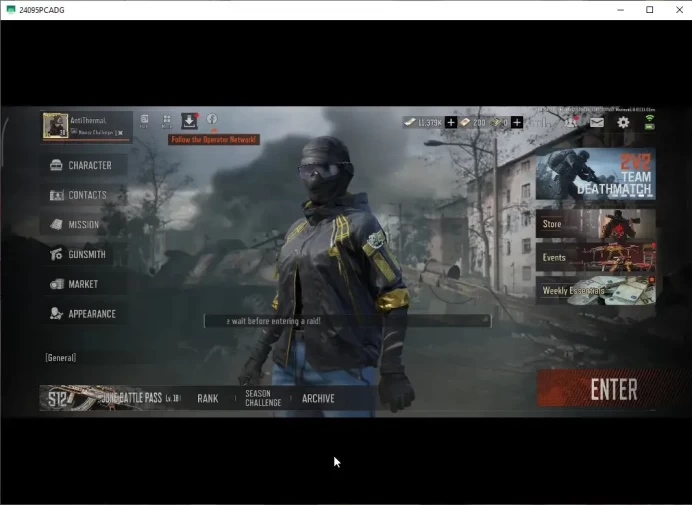Open the Store panel
Viewport: 692px width, 505px height.
595,224
